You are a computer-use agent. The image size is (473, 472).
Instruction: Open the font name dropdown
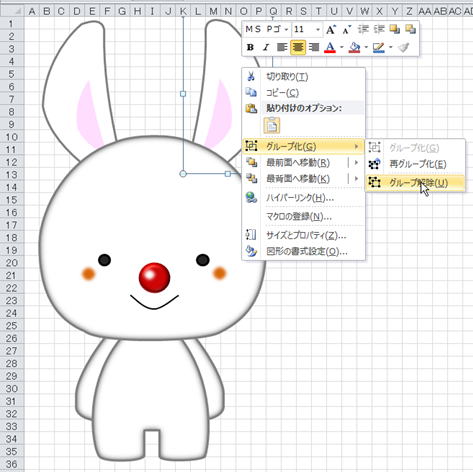coord(267,30)
